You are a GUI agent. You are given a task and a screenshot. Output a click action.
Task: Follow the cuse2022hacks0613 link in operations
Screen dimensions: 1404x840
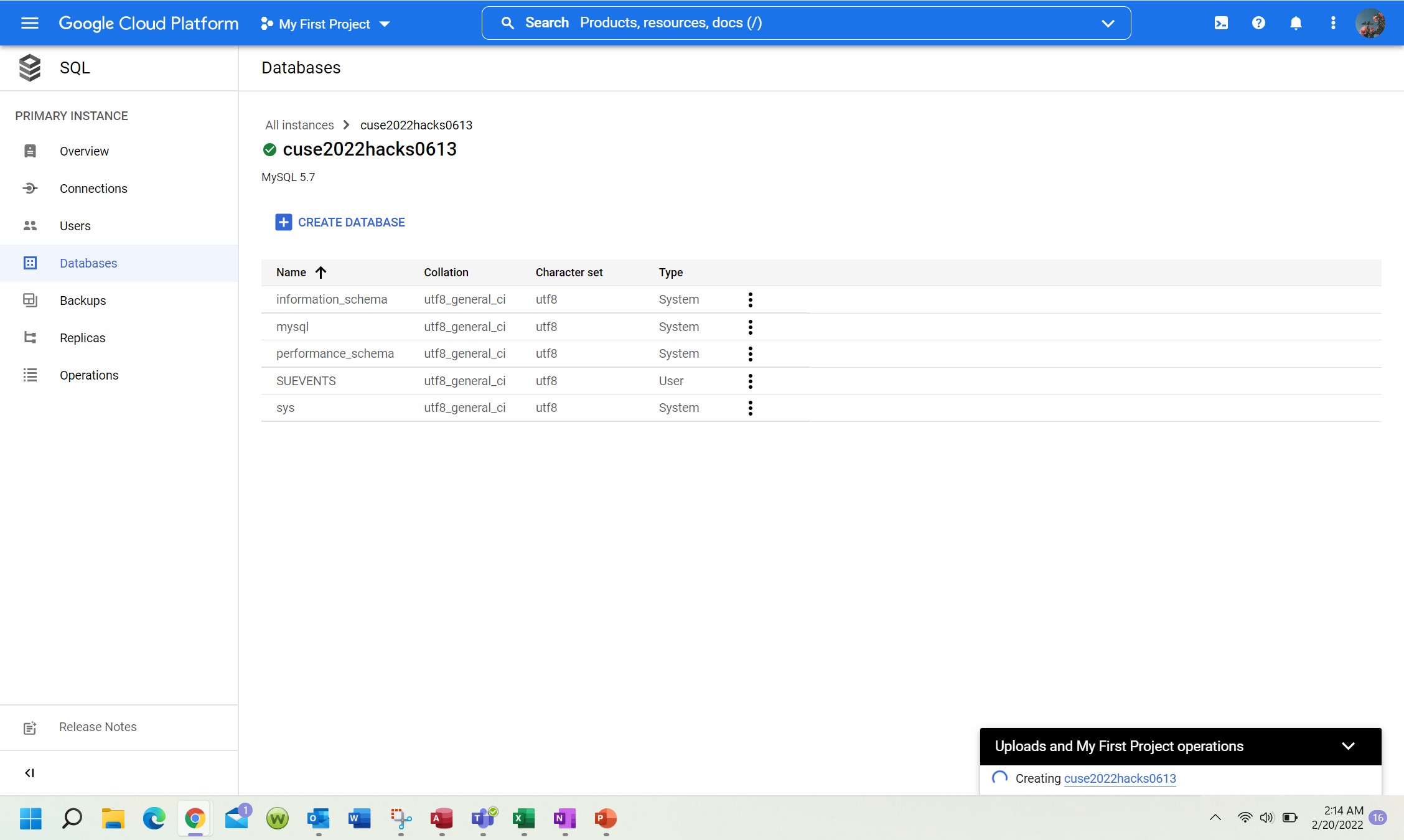tap(1120, 778)
